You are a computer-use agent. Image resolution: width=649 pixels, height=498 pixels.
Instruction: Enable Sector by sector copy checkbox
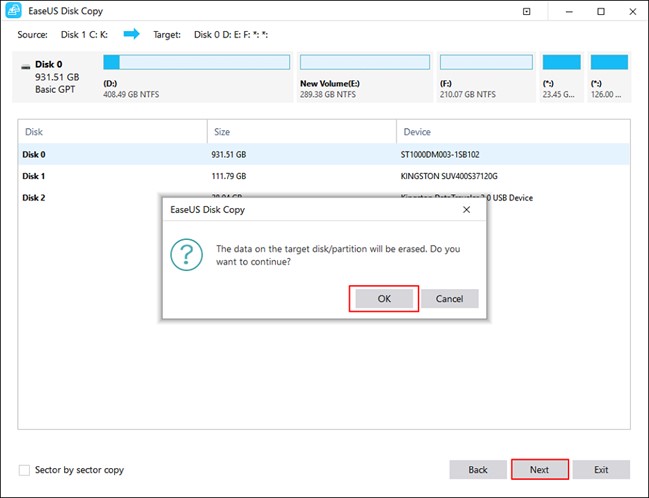coord(24,470)
